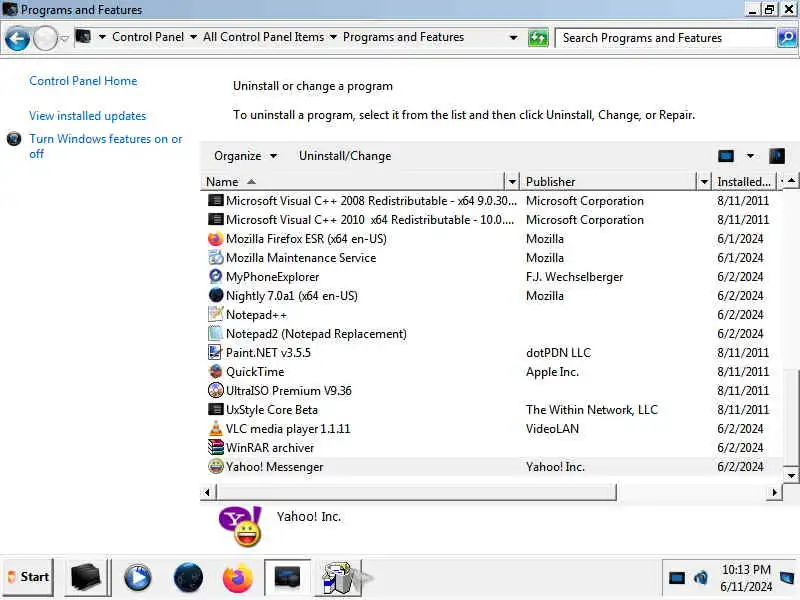Select the Mozilla Maintenance Service icon
Viewport: 800px width, 600px height.
pos(216,258)
